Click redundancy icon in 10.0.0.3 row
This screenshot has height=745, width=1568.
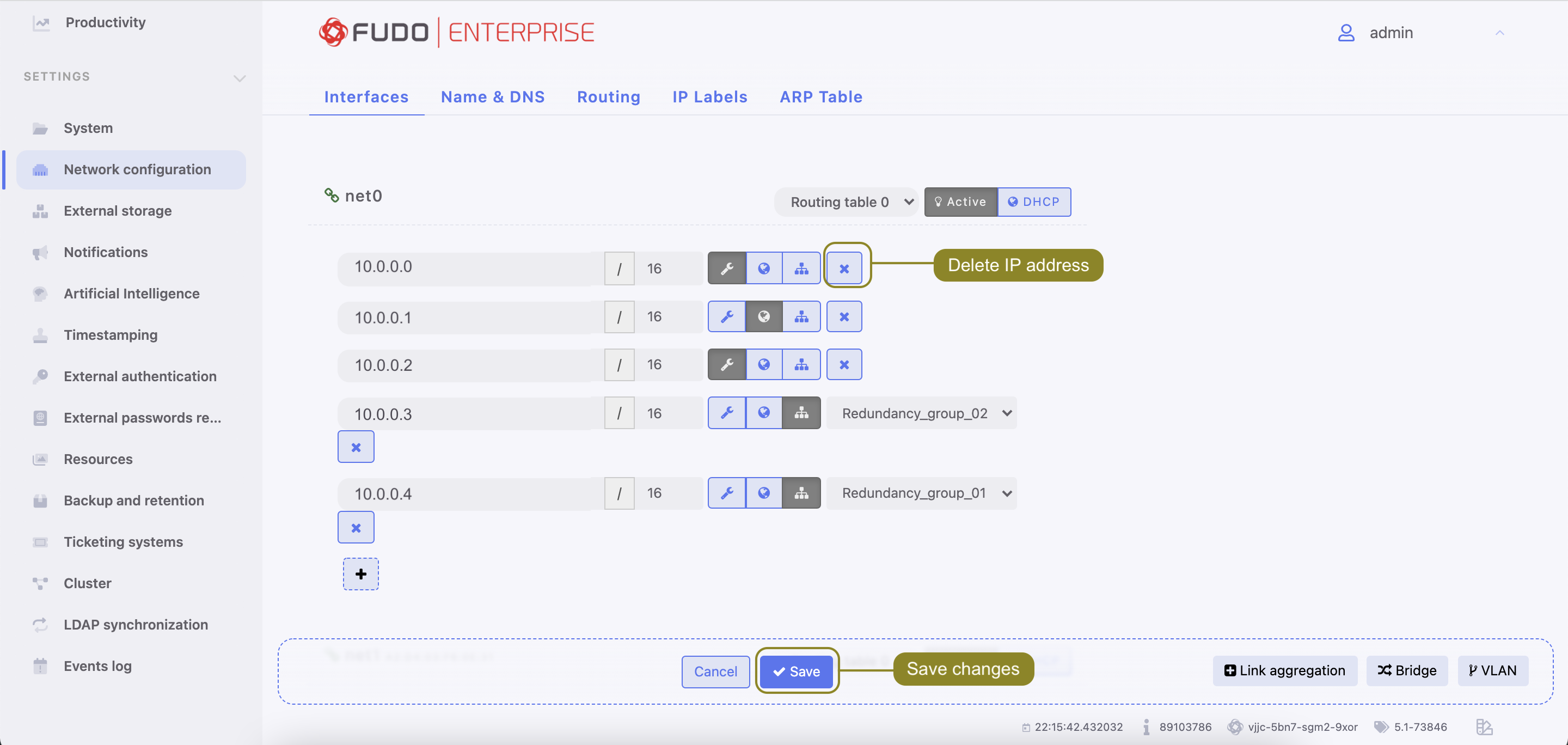(x=801, y=413)
